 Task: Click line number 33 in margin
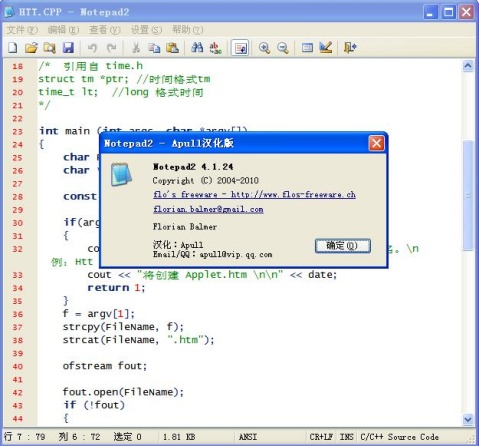(x=18, y=275)
